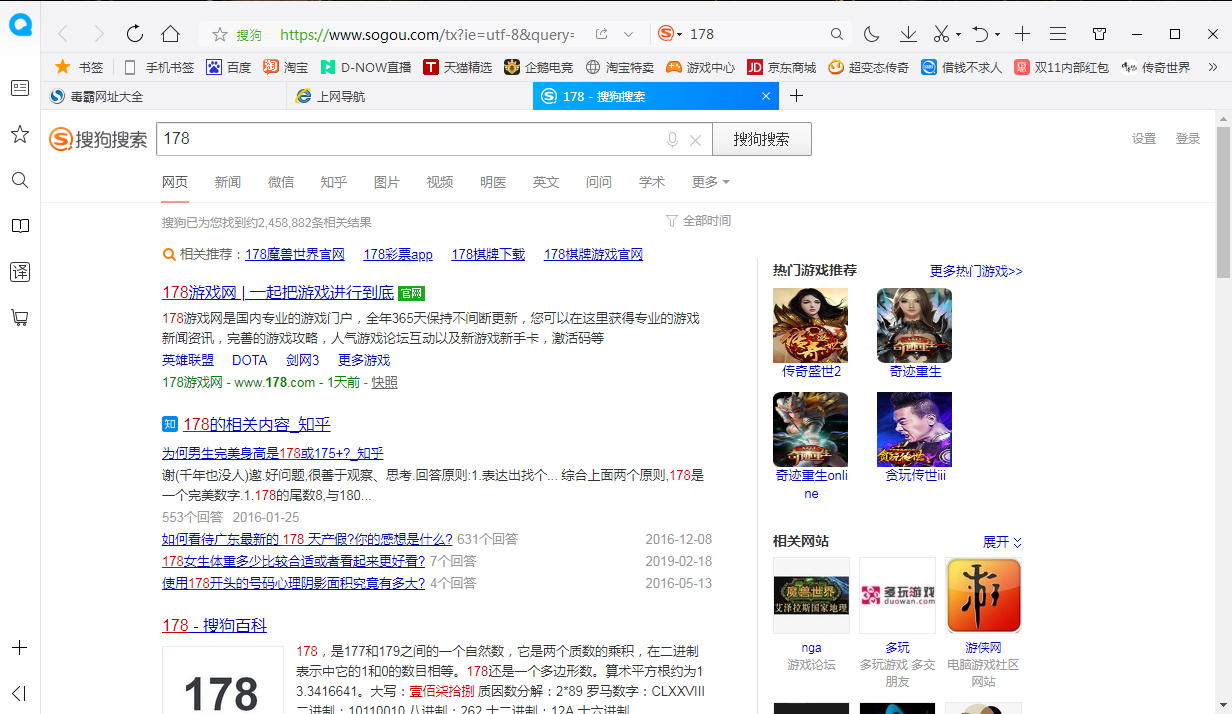This screenshot has height=714, width=1232.
Task: Click the 搜狗搜索 search button
Action: click(761, 139)
